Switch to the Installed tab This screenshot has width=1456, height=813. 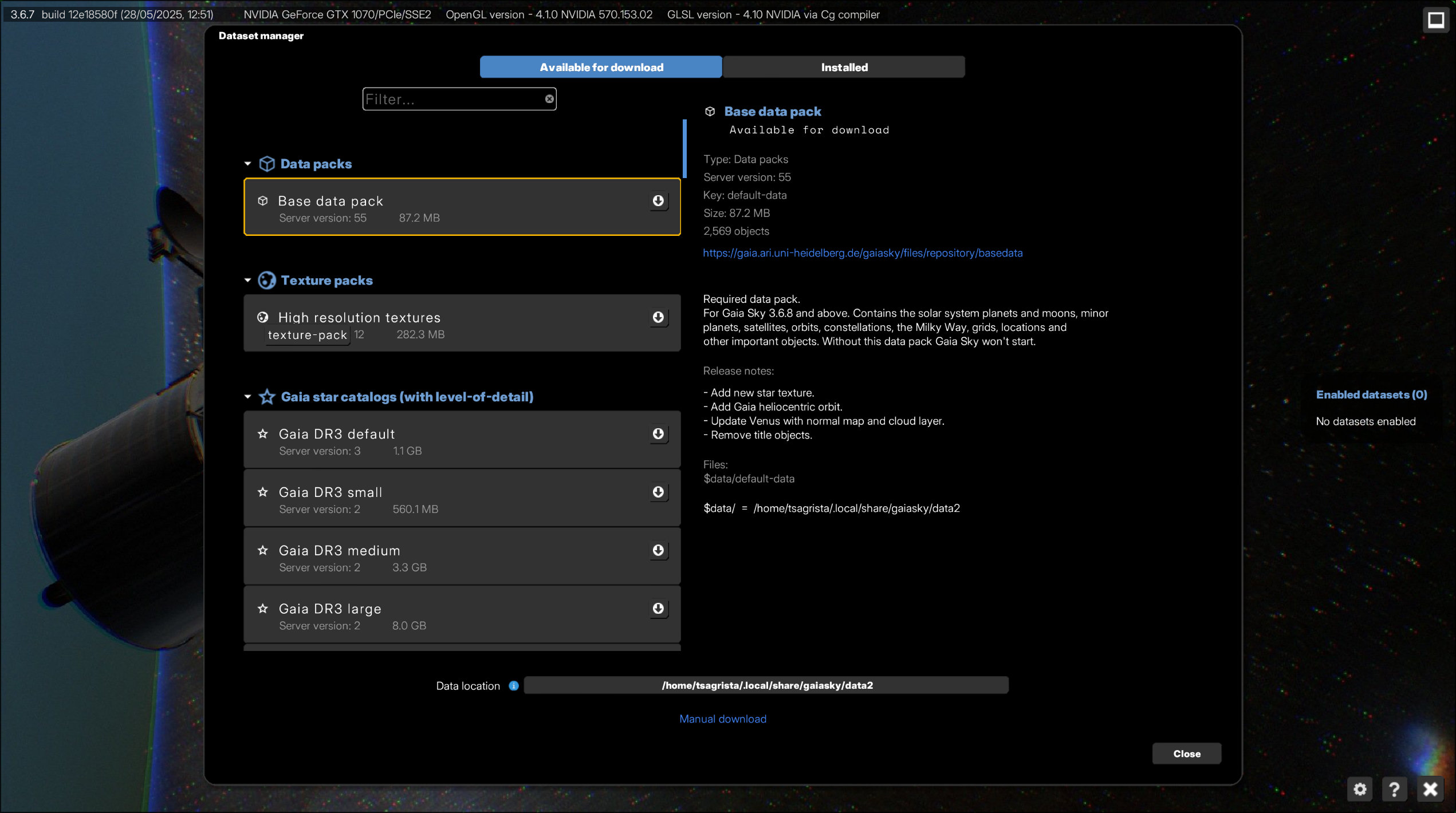pos(844,67)
